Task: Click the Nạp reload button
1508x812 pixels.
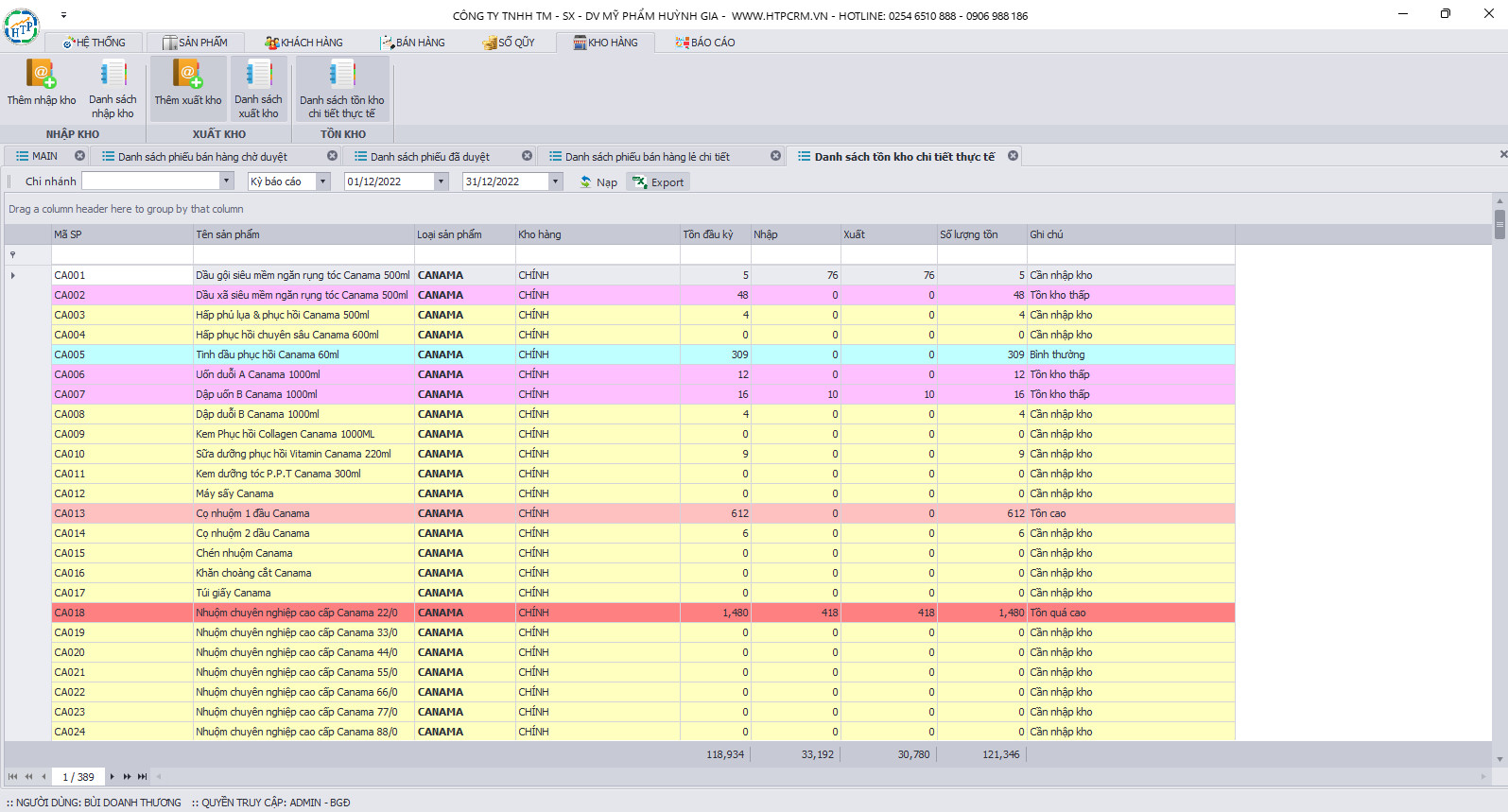Action: [x=598, y=181]
